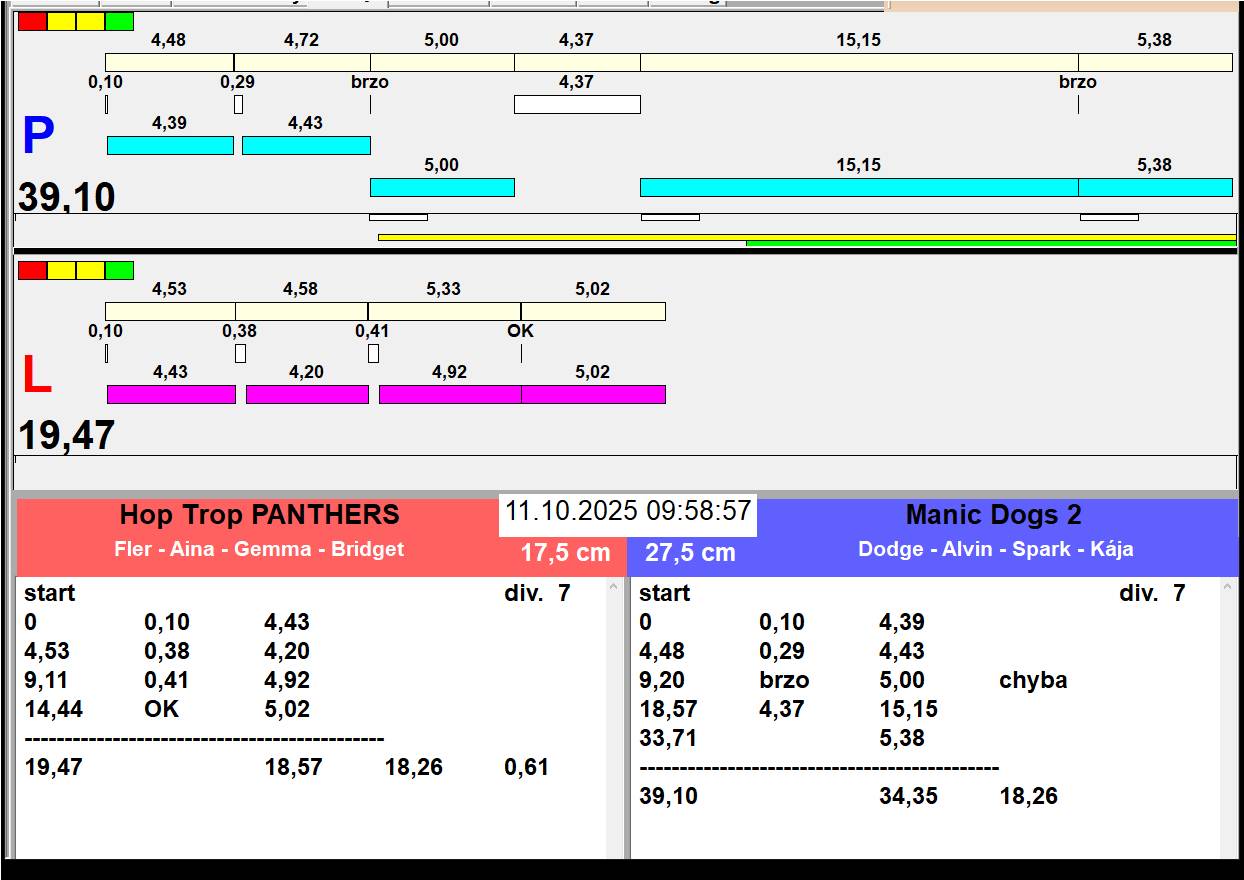The image size is (1244, 880).
Task: Click the green progress bar under lane P
Action: point(991,243)
